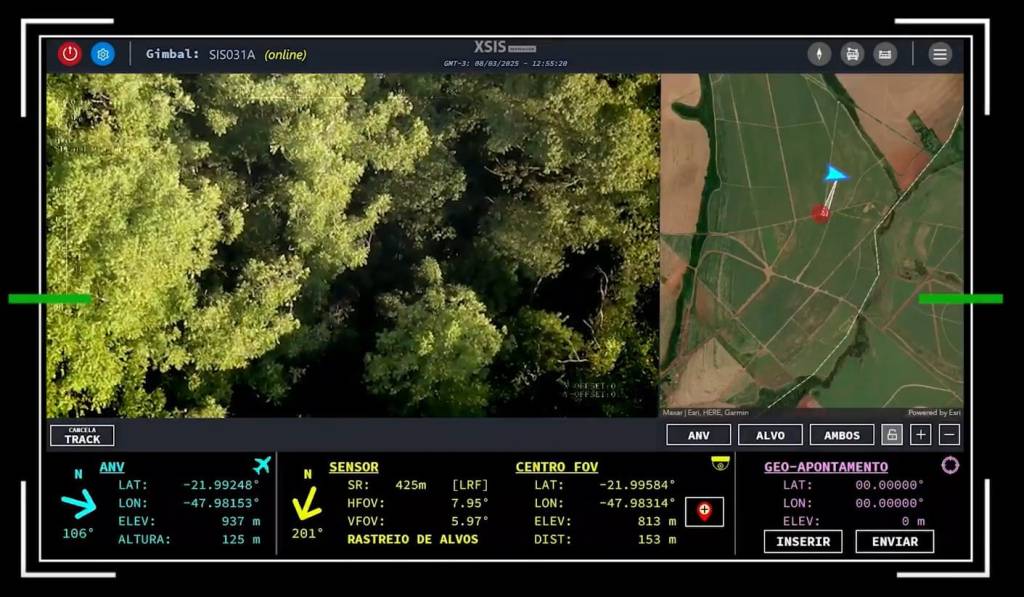1024x597 pixels.
Task: Zoom out the map with the minus control
Action: (x=947, y=435)
